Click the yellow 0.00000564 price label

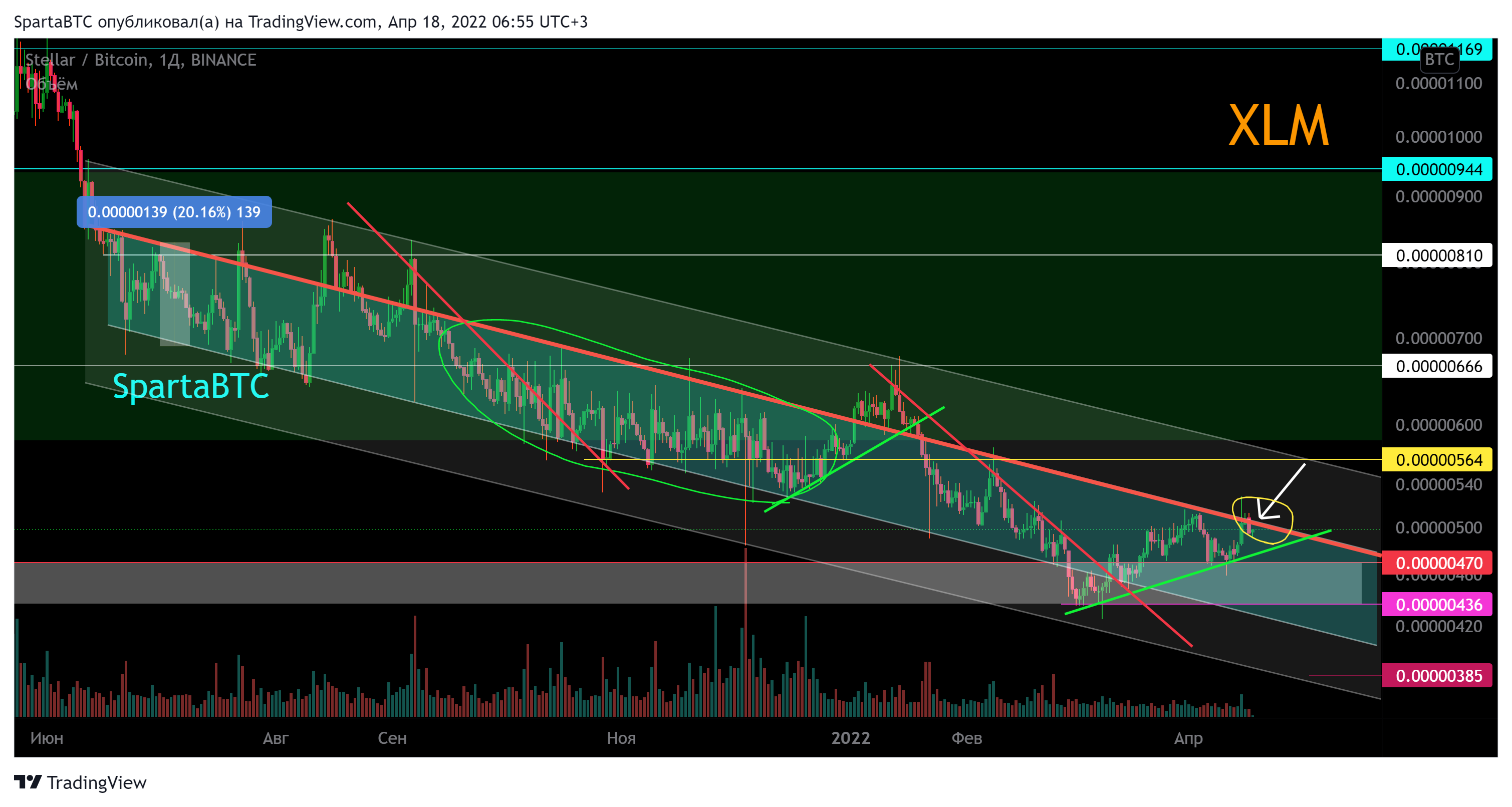[1436, 459]
